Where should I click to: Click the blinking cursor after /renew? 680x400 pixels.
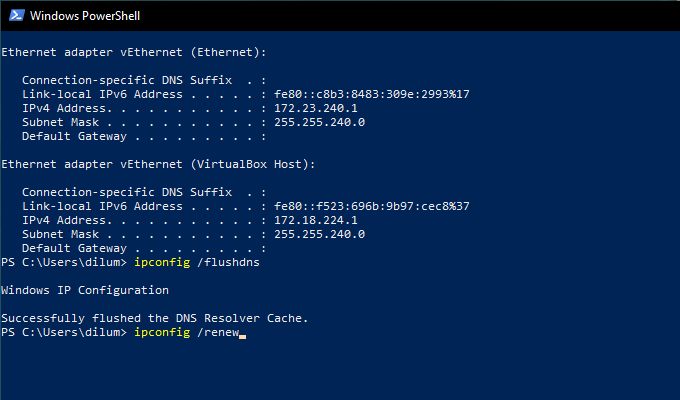[243, 333]
